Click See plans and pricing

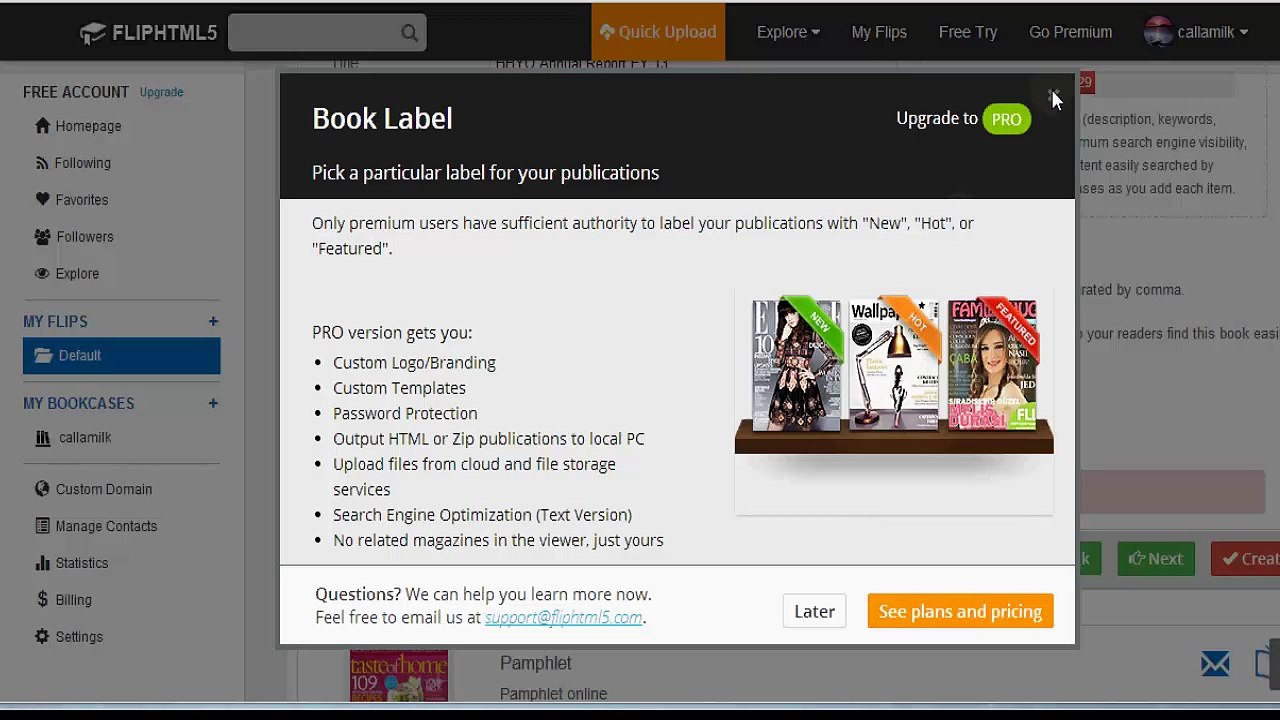960,612
